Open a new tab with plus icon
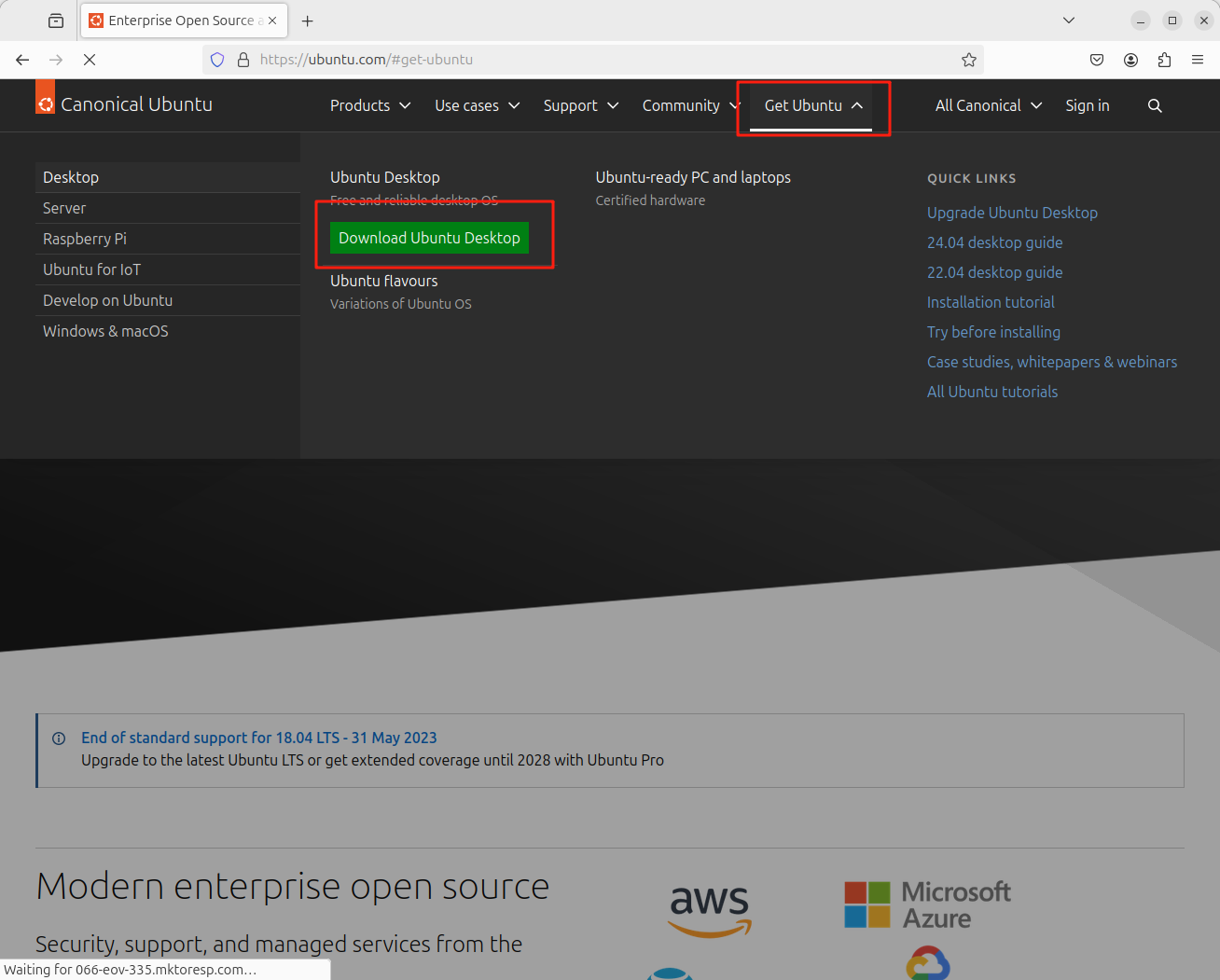Image resolution: width=1220 pixels, height=980 pixels. (x=308, y=21)
